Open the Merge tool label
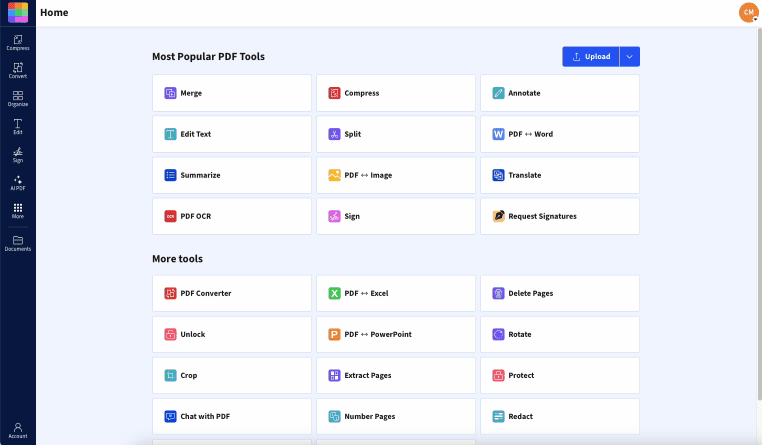 [191, 93]
